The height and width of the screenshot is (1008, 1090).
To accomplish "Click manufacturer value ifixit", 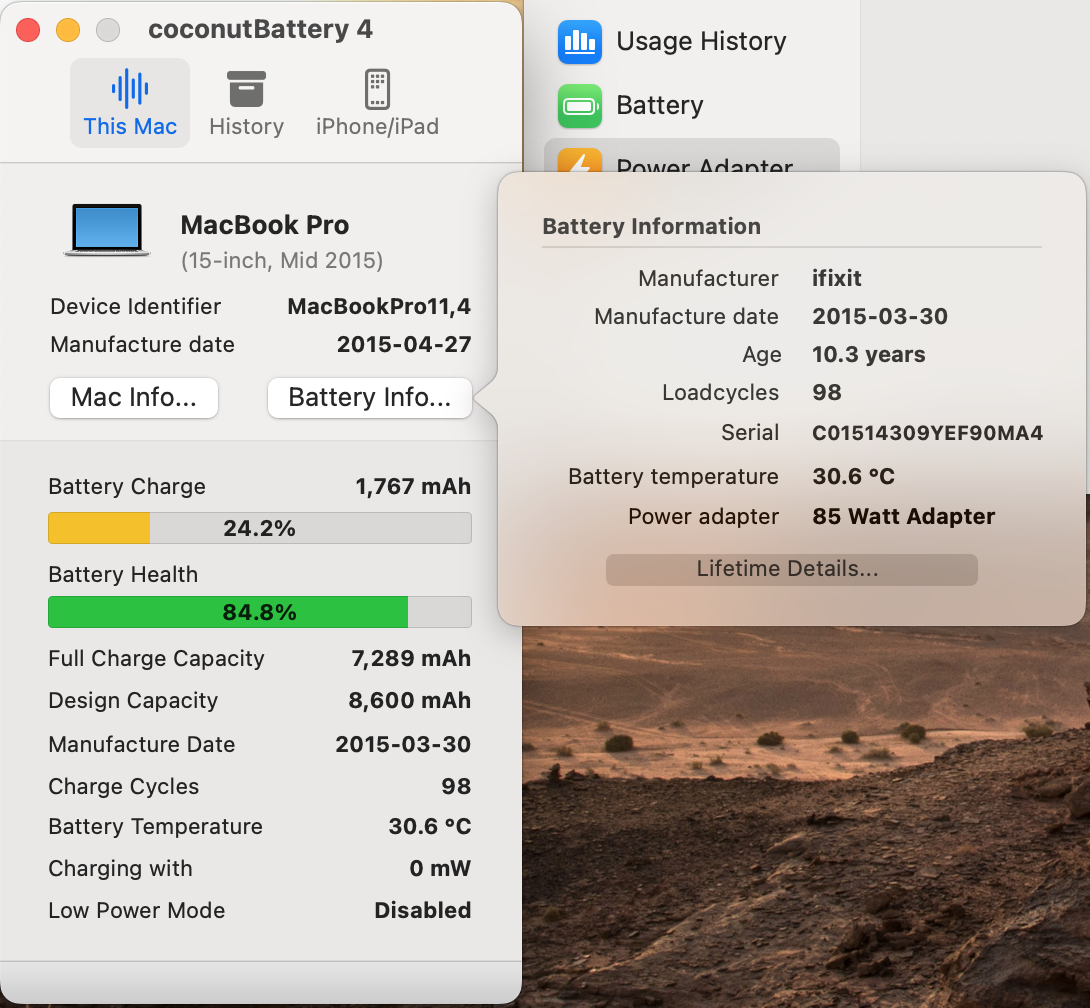I will pos(837,279).
